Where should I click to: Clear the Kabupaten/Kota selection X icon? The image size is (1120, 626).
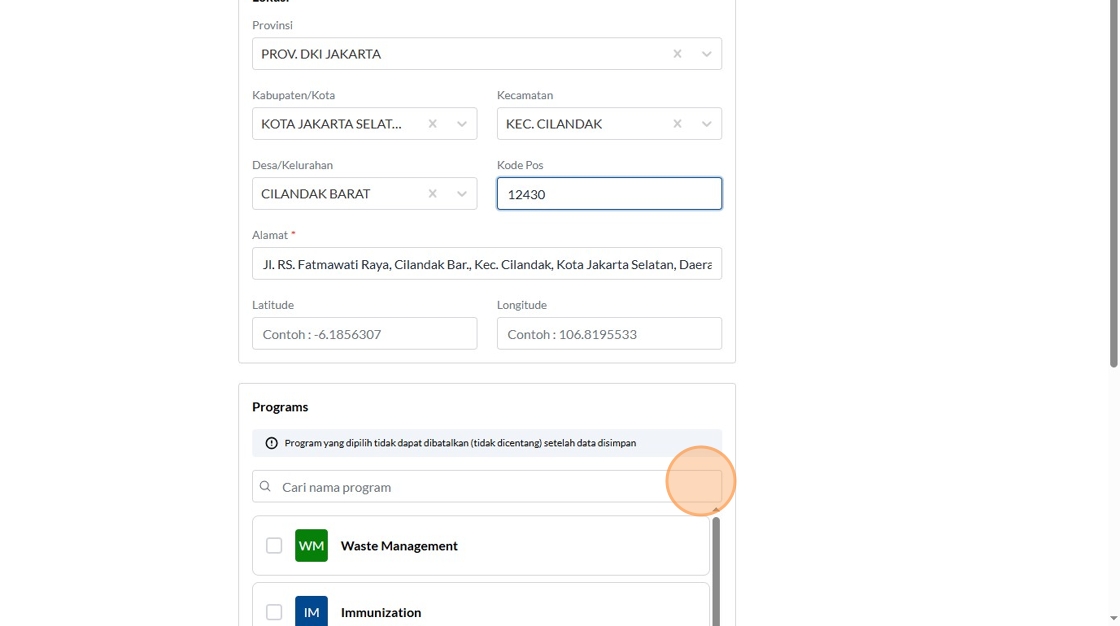[x=432, y=124]
